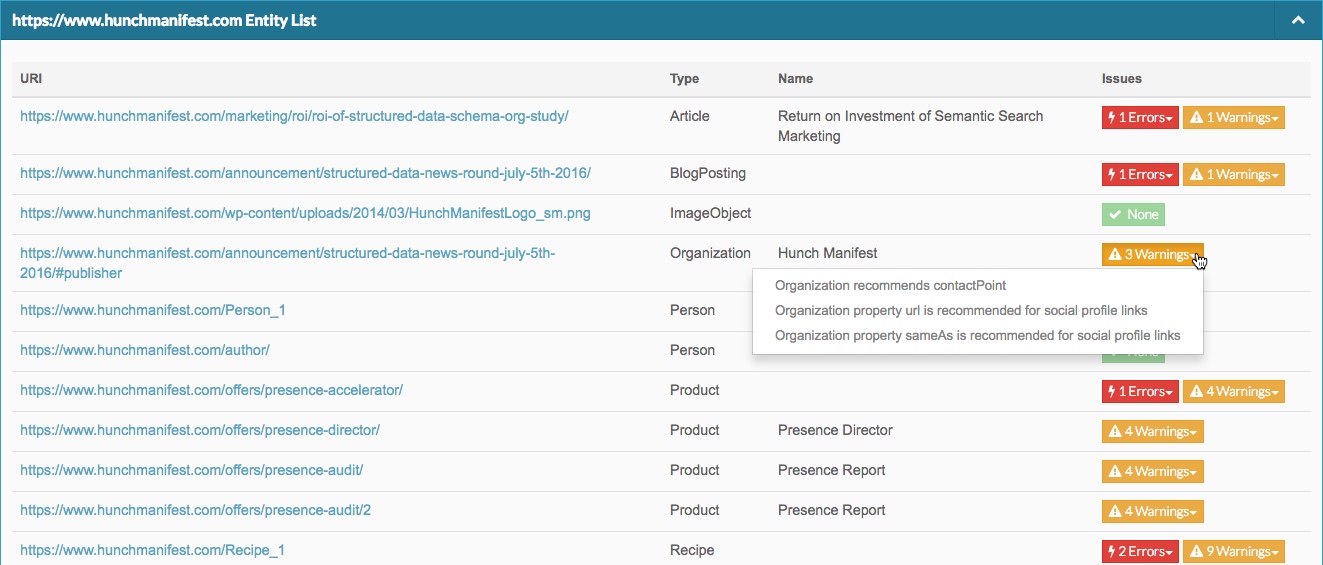The image size is (1323, 565).
Task: Expand 1 Errors dropdown for the BlogPosting row
Action: click(x=1140, y=175)
